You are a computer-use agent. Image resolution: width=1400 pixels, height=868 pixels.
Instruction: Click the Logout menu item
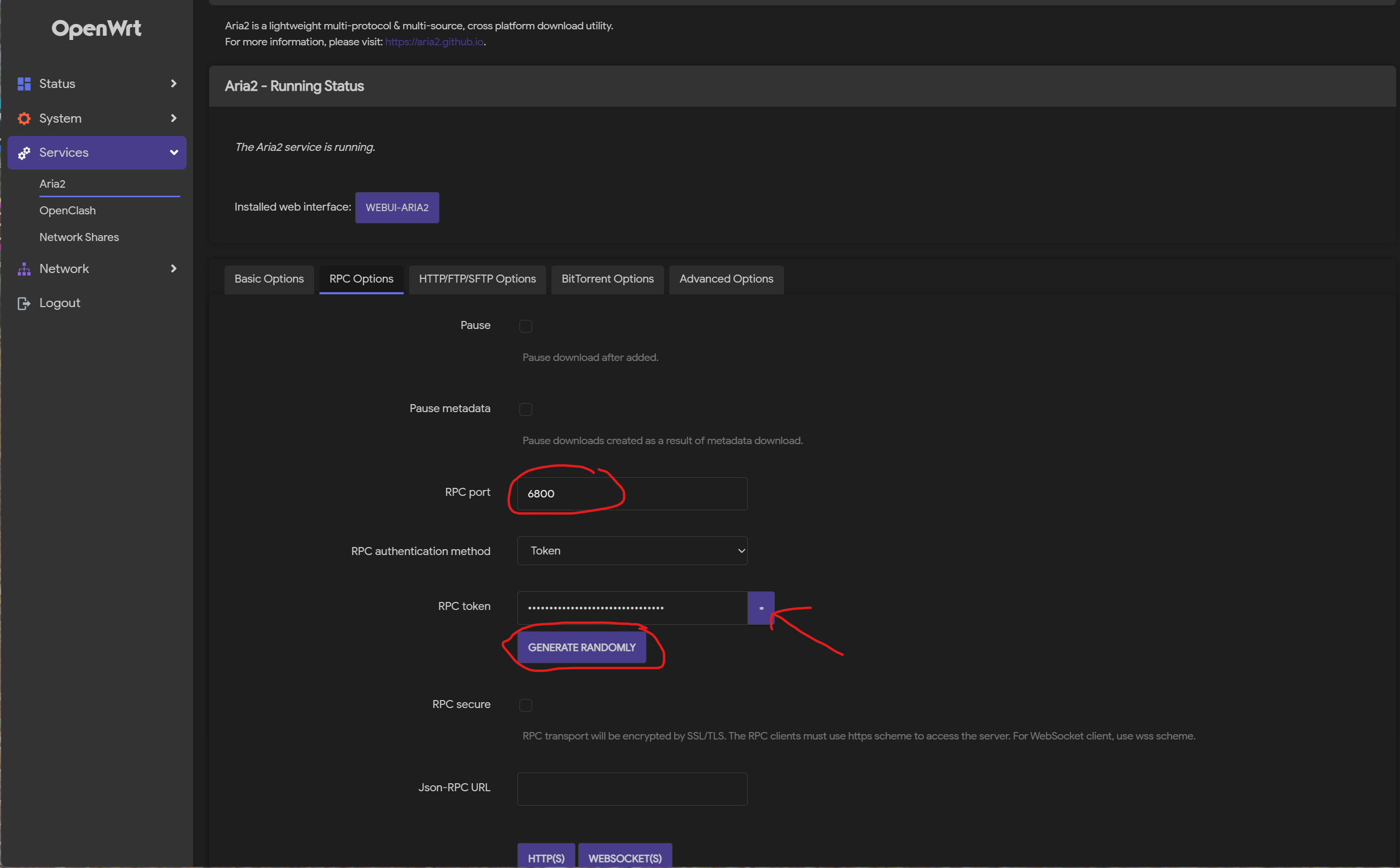point(60,303)
